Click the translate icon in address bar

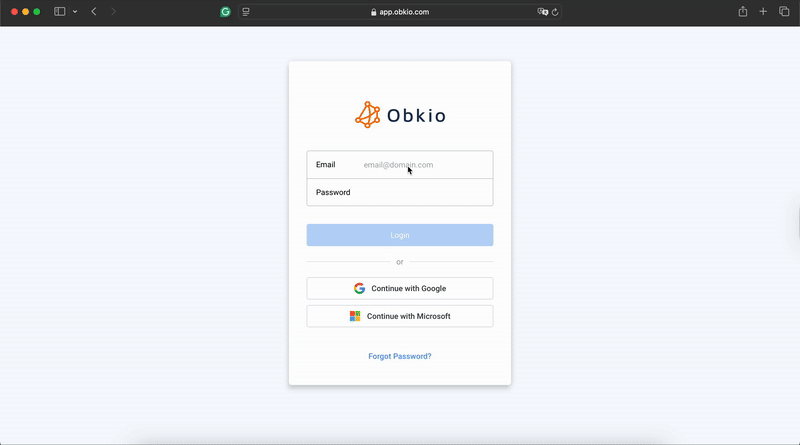pos(542,12)
